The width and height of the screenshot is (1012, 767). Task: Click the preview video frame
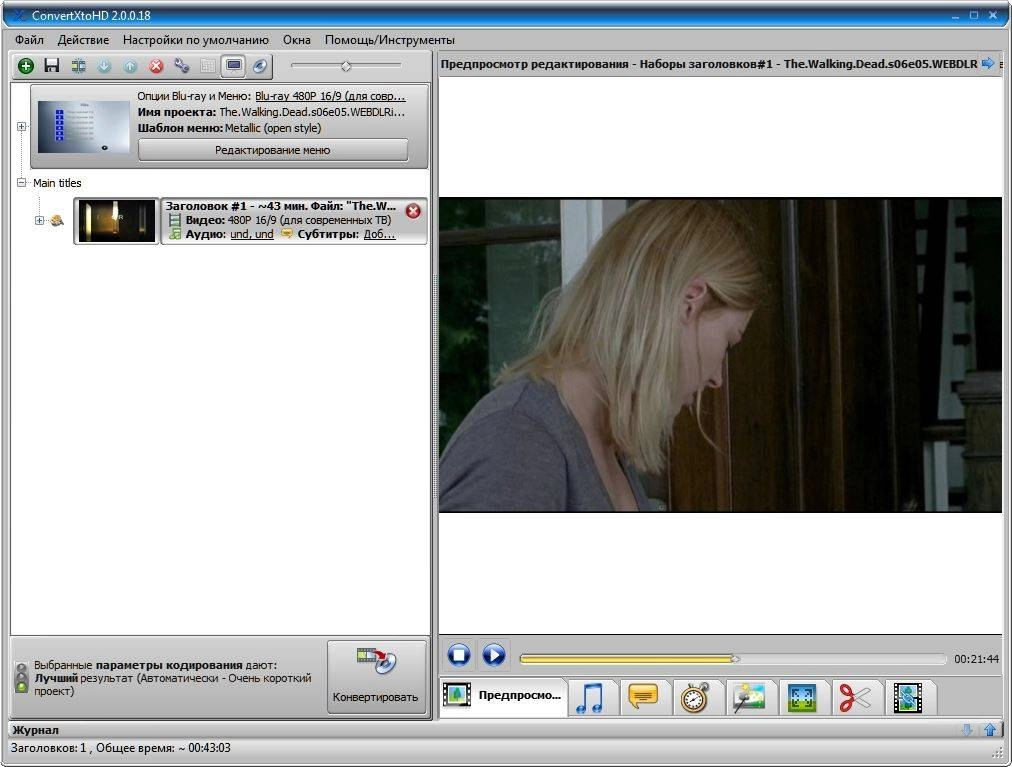click(720, 354)
